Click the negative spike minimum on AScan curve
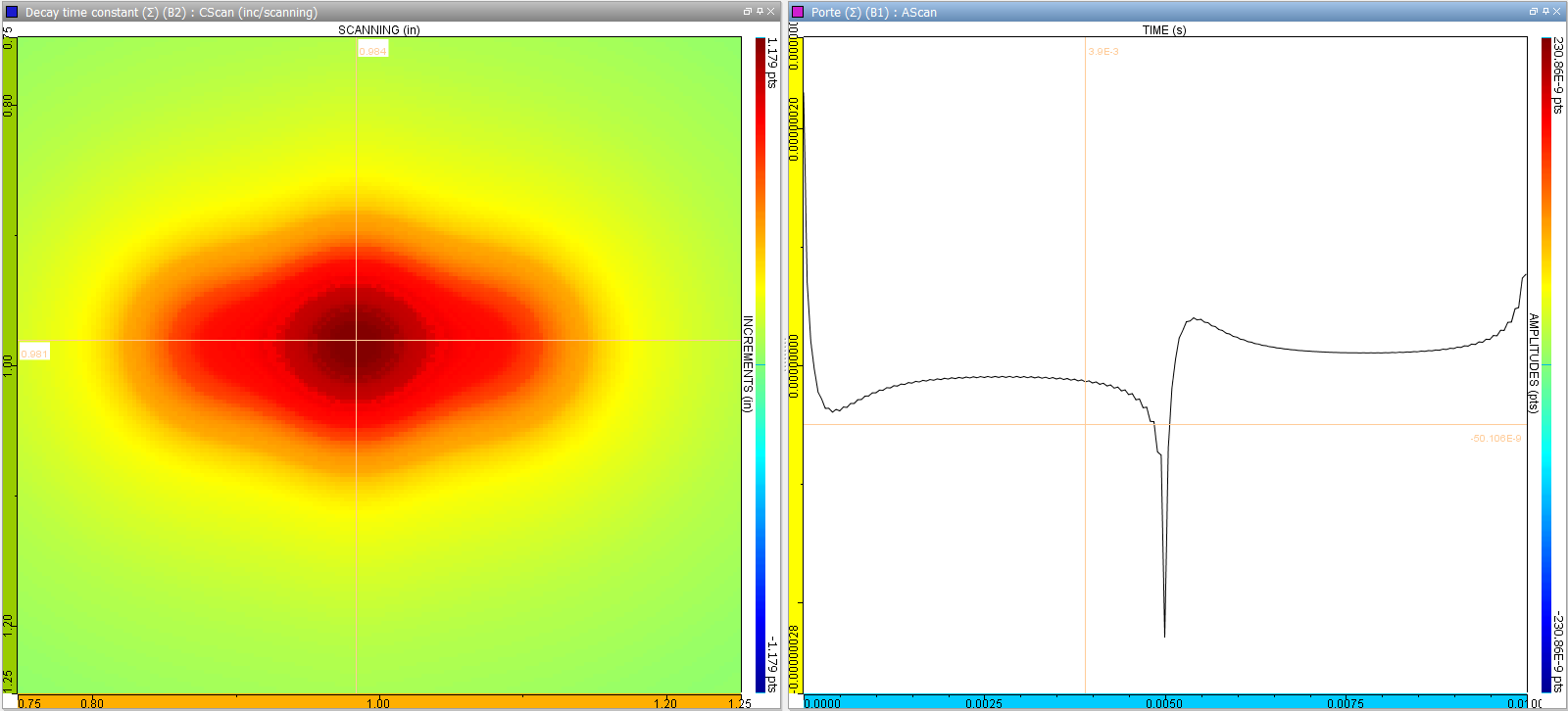Viewport: 1568px width, 711px height. tap(1164, 637)
